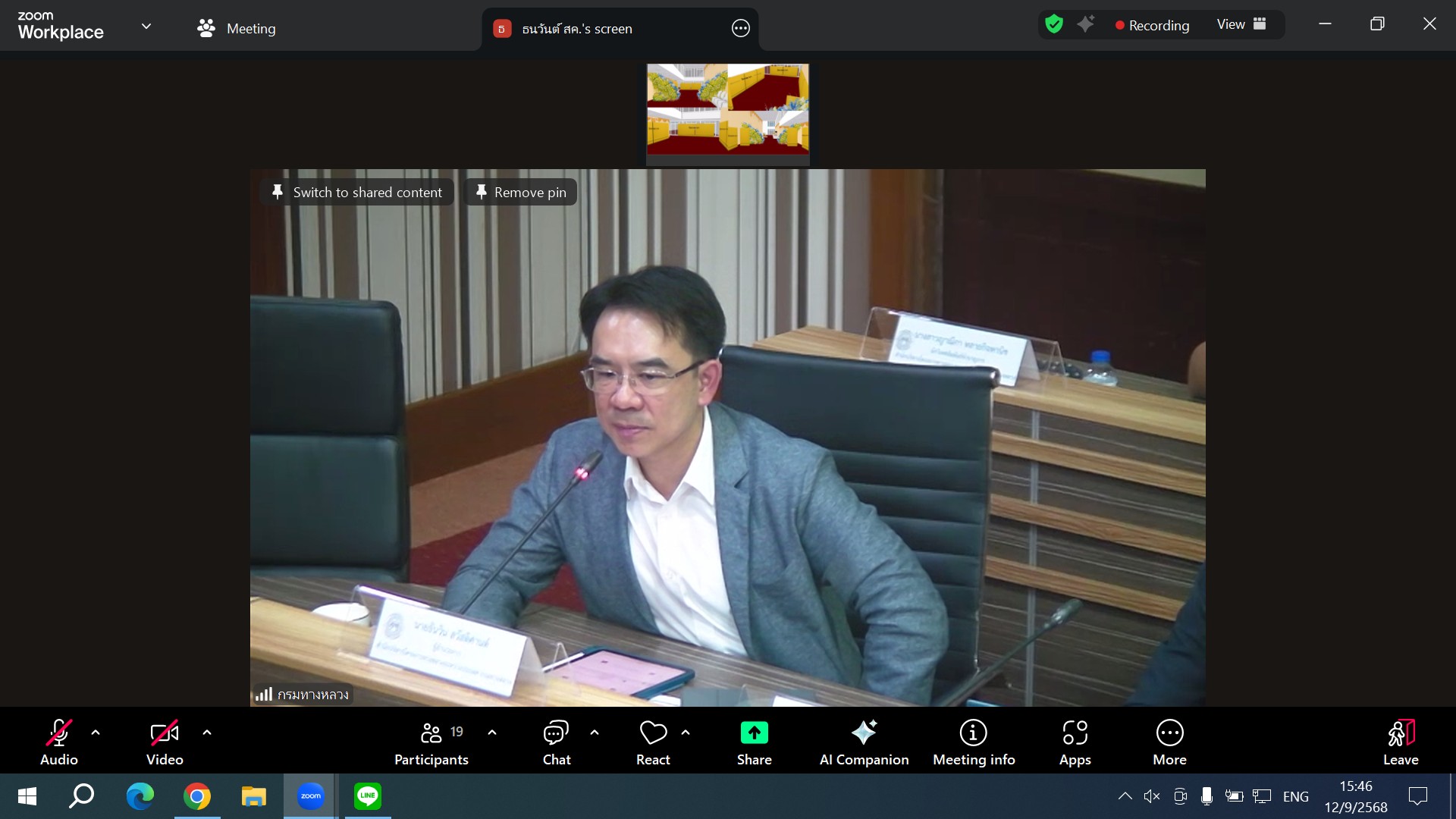Screen dimensions: 1456x819
Task: Click the React heart icon
Action: pos(653,733)
